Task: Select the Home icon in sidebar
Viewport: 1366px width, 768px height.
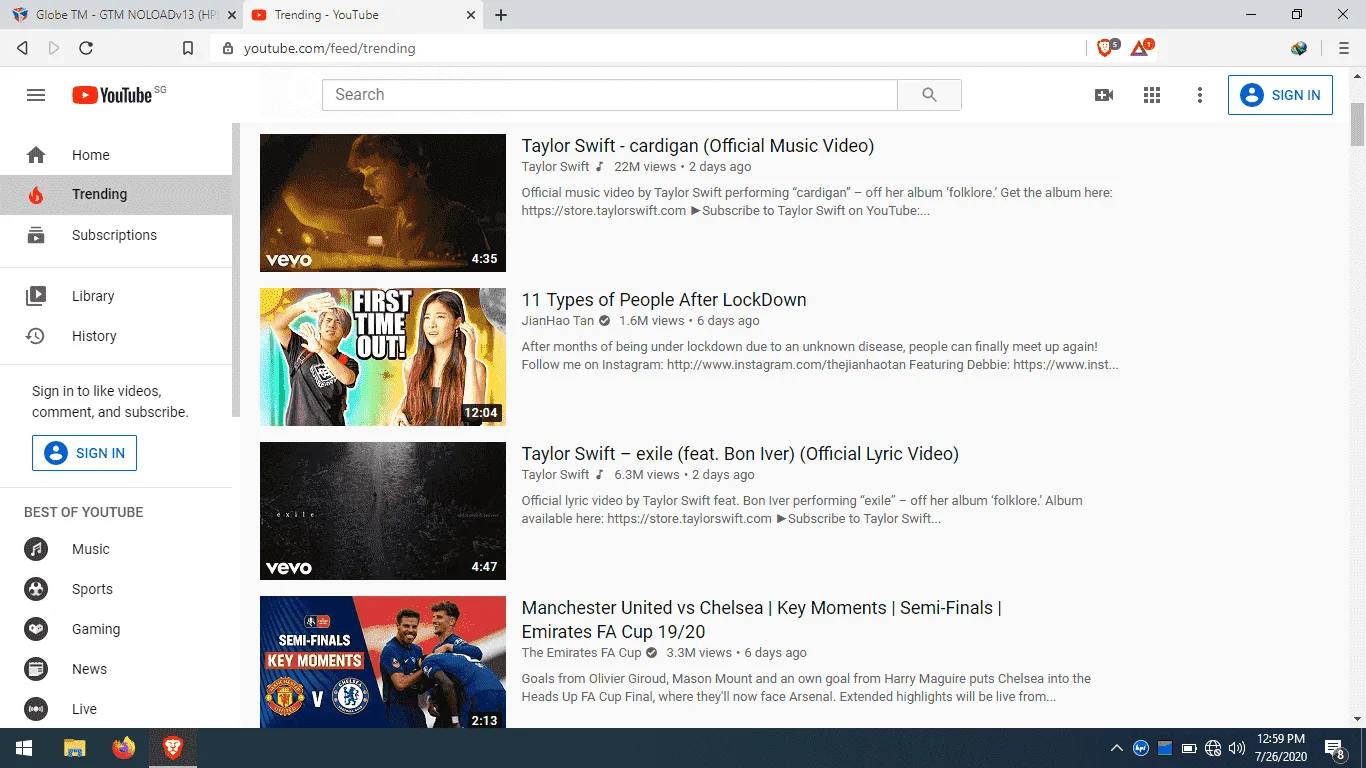Action: click(x=36, y=155)
